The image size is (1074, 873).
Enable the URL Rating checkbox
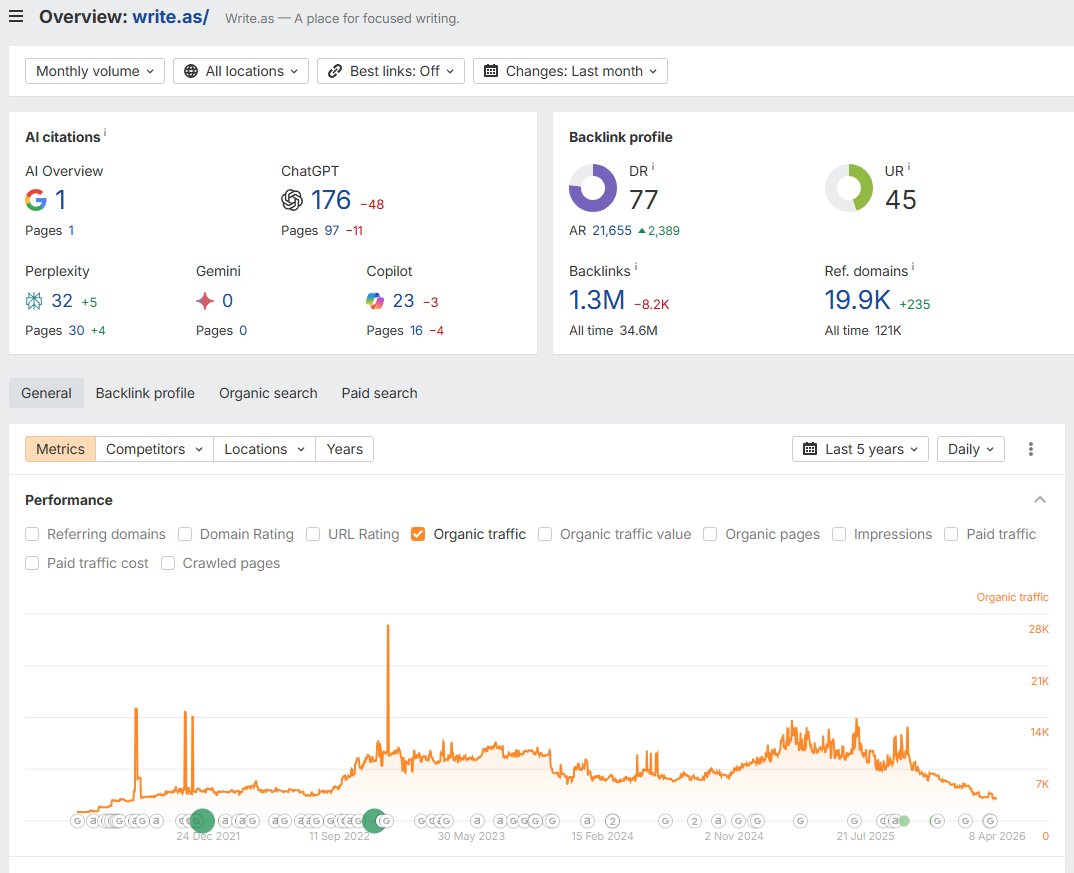[313, 534]
